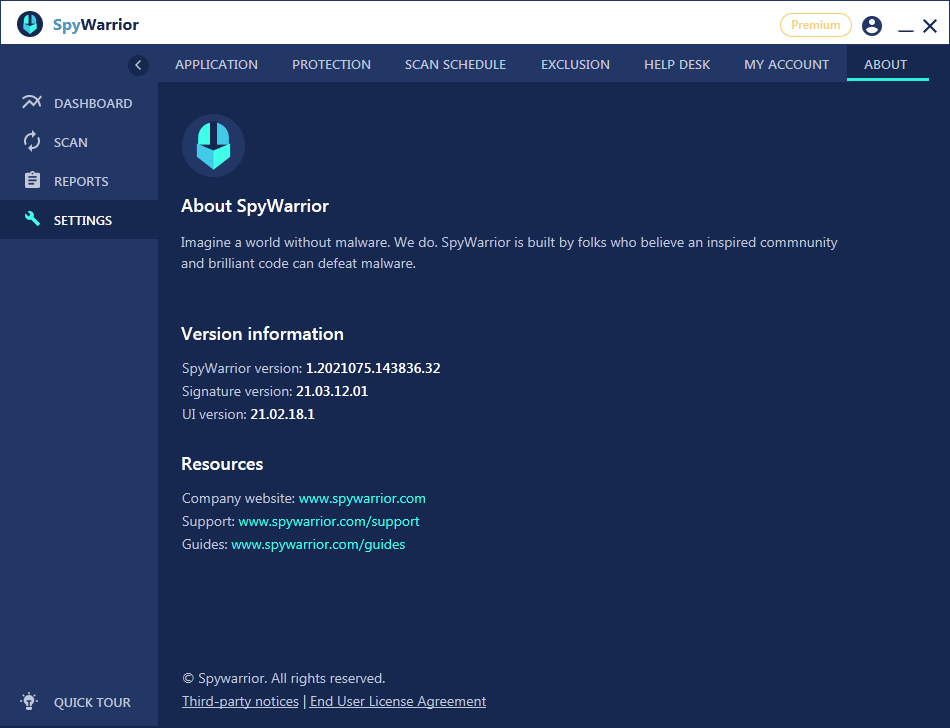
Task: Switch to the Application tab
Action: [216, 64]
